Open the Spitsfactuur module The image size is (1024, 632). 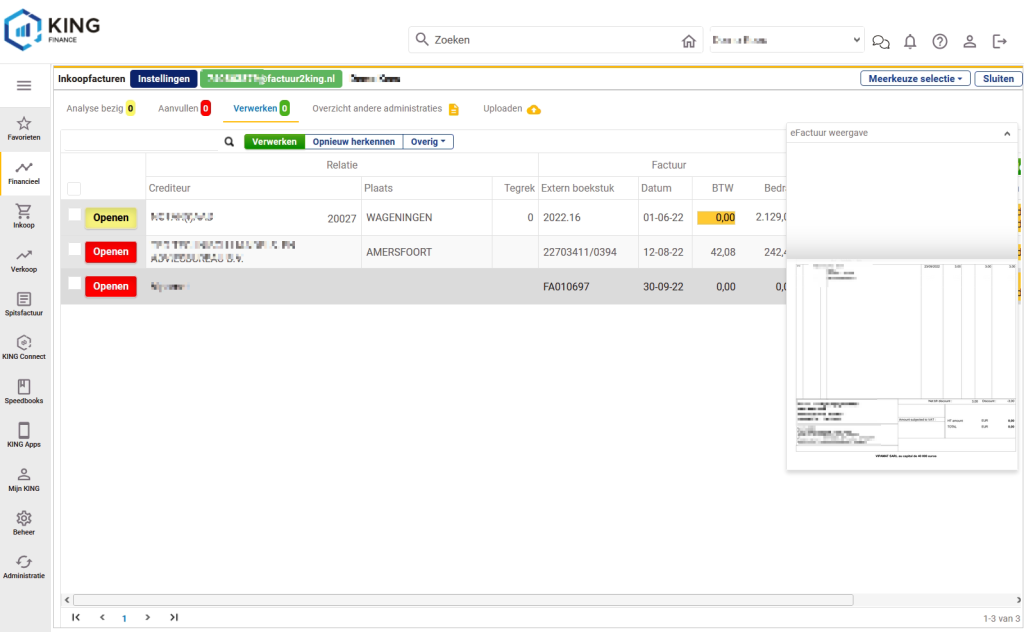(x=24, y=304)
